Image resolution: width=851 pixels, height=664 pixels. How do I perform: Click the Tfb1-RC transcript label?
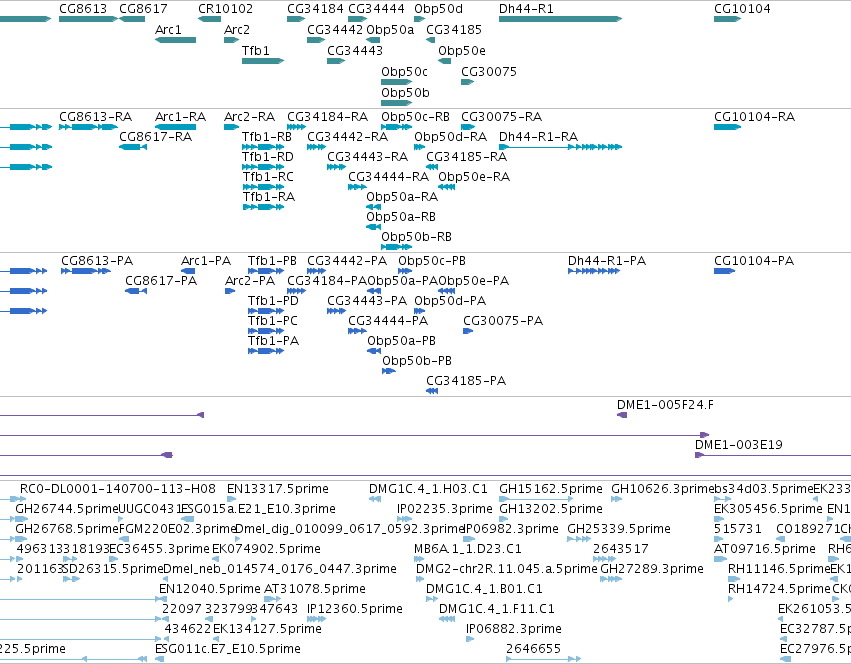[268, 178]
